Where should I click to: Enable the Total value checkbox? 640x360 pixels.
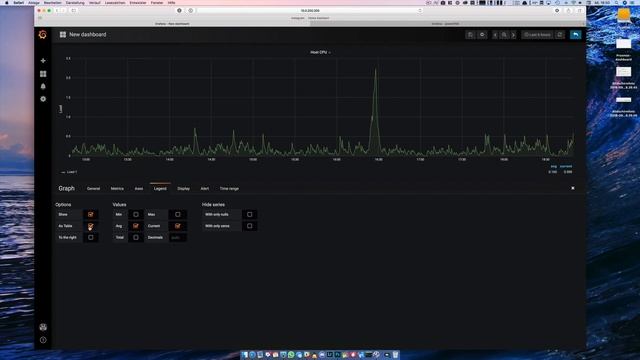pyautogui.click(x=136, y=237)
